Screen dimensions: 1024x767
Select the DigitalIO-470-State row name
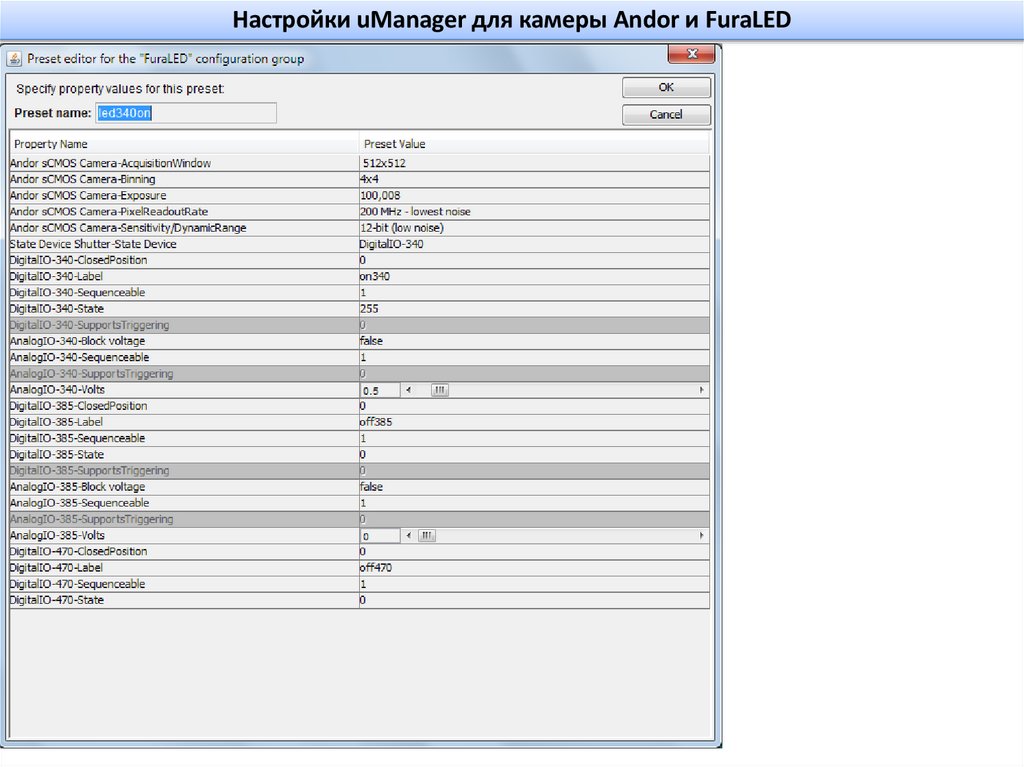(x=57, y=600)
